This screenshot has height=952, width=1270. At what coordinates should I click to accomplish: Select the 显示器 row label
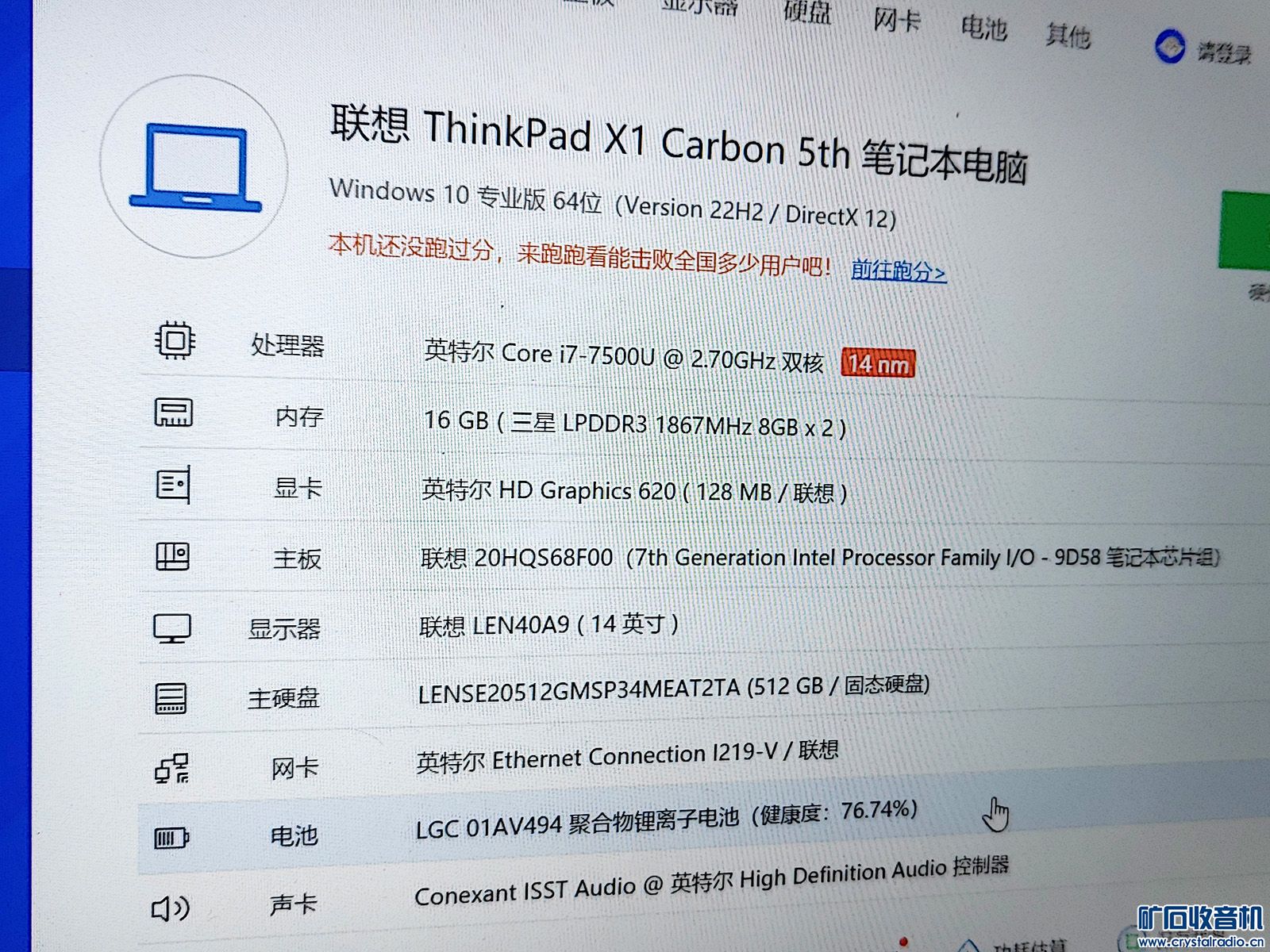pos(284,629)
